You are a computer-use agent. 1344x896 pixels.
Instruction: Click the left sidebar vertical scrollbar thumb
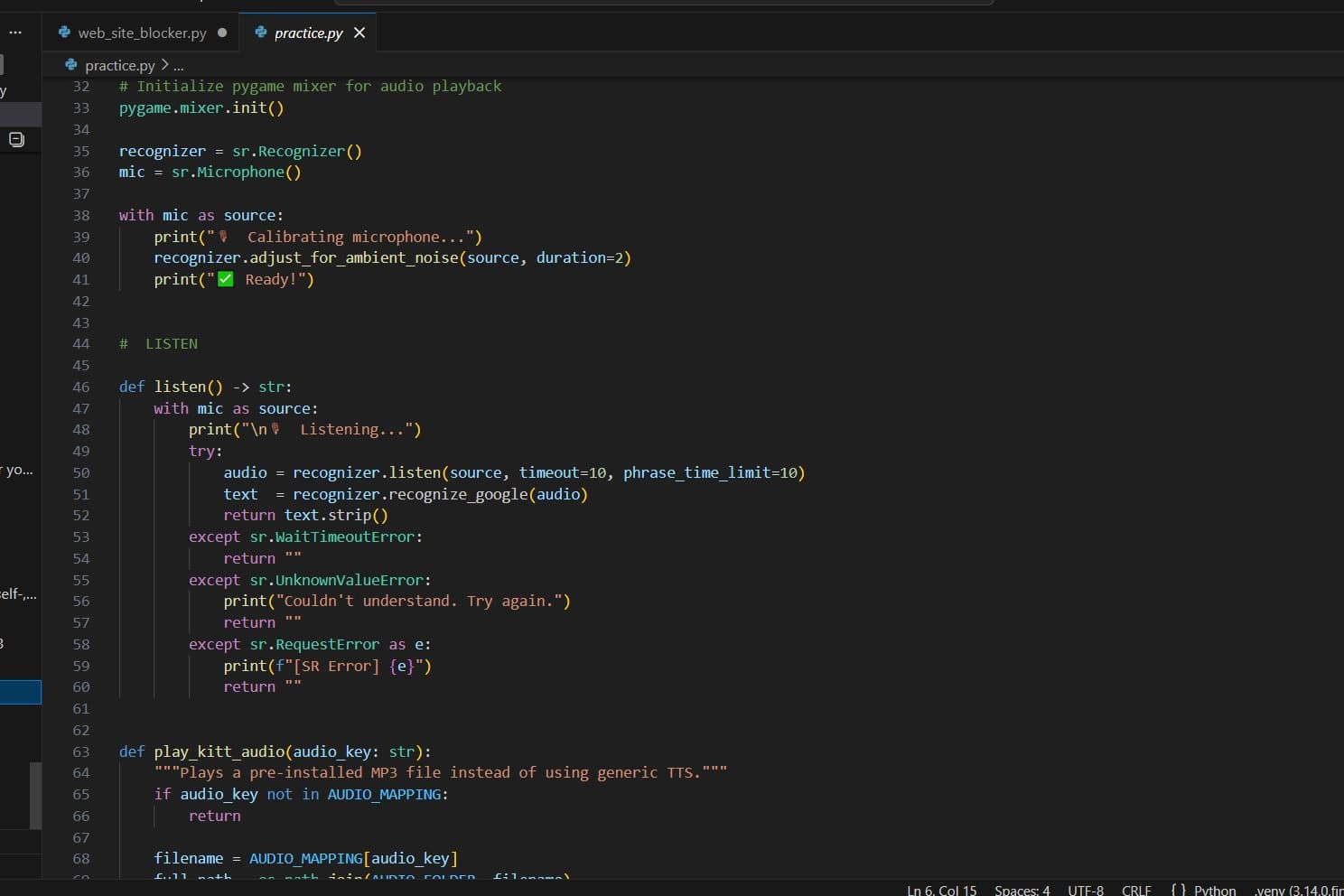pos(35,795)
